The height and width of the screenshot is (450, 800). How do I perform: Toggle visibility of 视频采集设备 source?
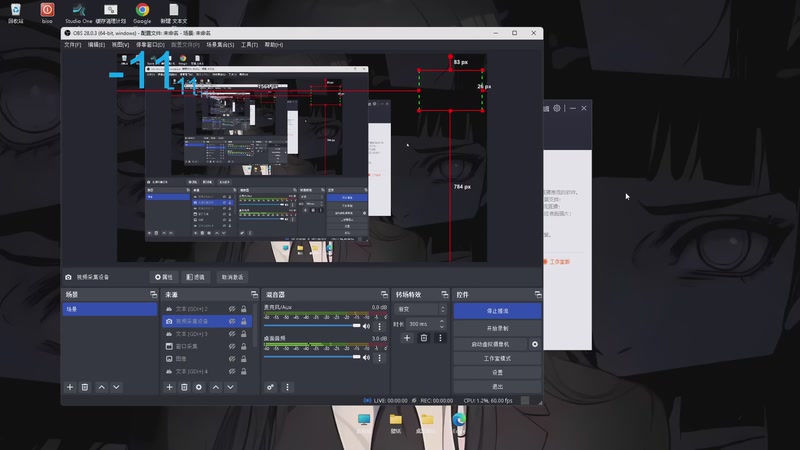[232, 321]
